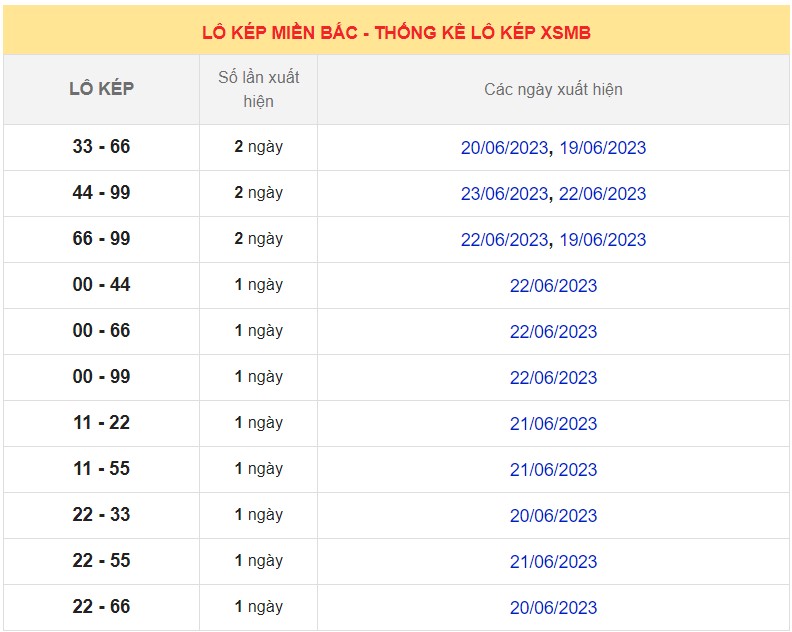Click '2 ngày' in the 44 - 99 row
Screen dimensions: 792x632
tap(259, 193)
